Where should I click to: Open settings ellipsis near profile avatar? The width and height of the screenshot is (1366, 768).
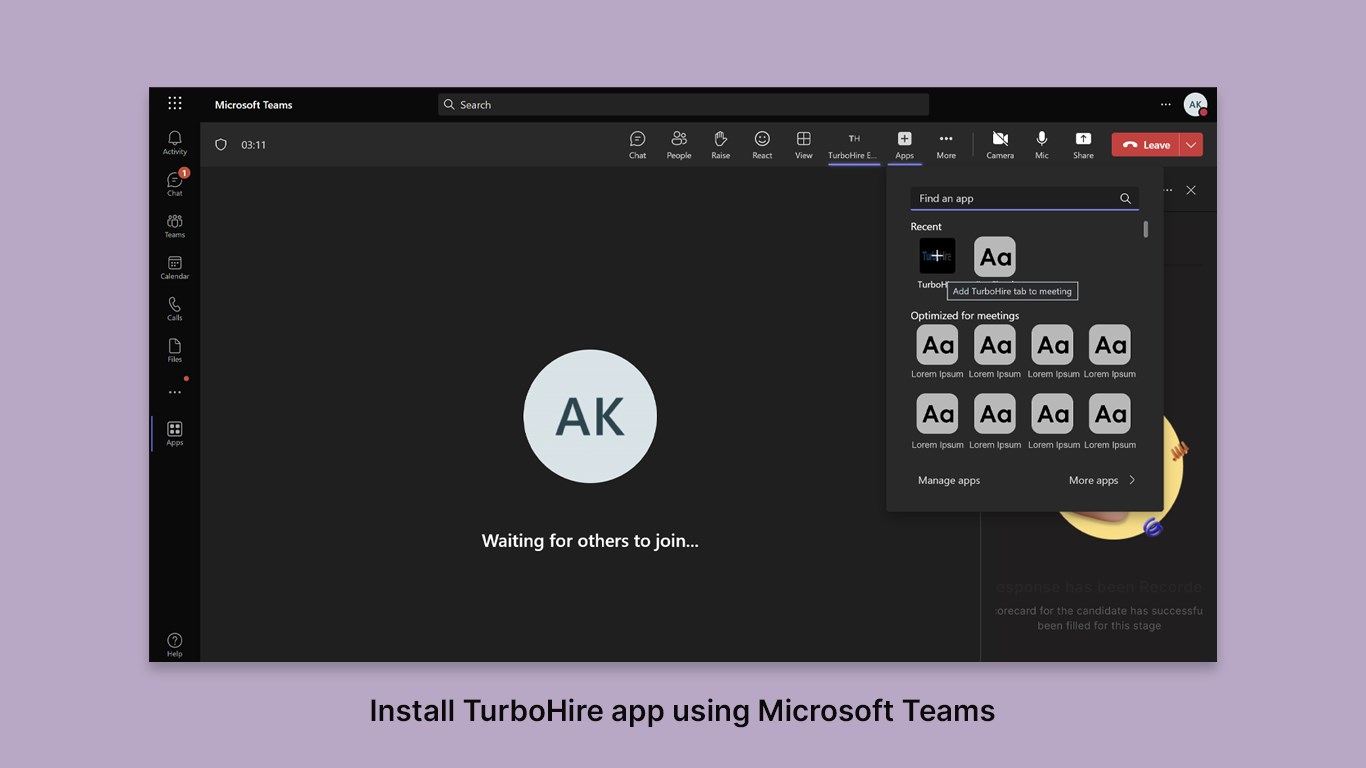(x=1165, y=104)
